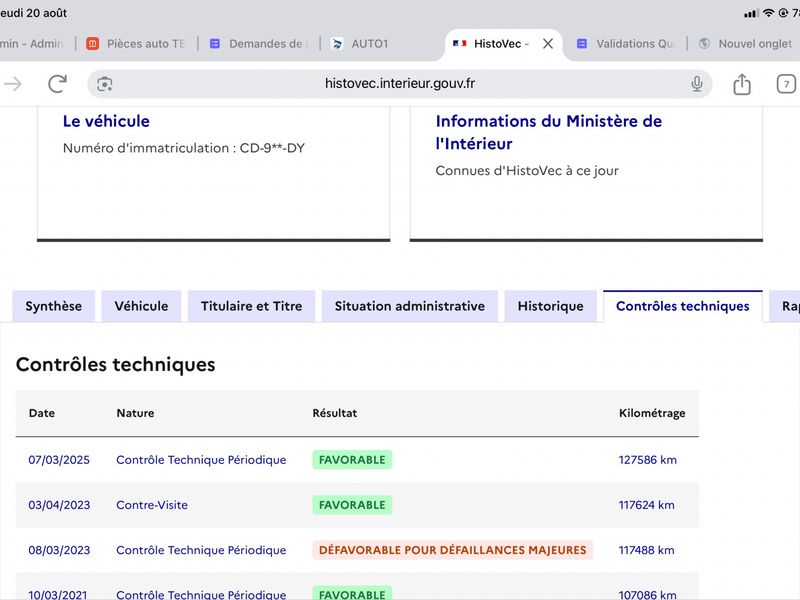Click the Date column header
Image resolution: width=800 pixels, height=600 pixels.
(x=42, y=413)
